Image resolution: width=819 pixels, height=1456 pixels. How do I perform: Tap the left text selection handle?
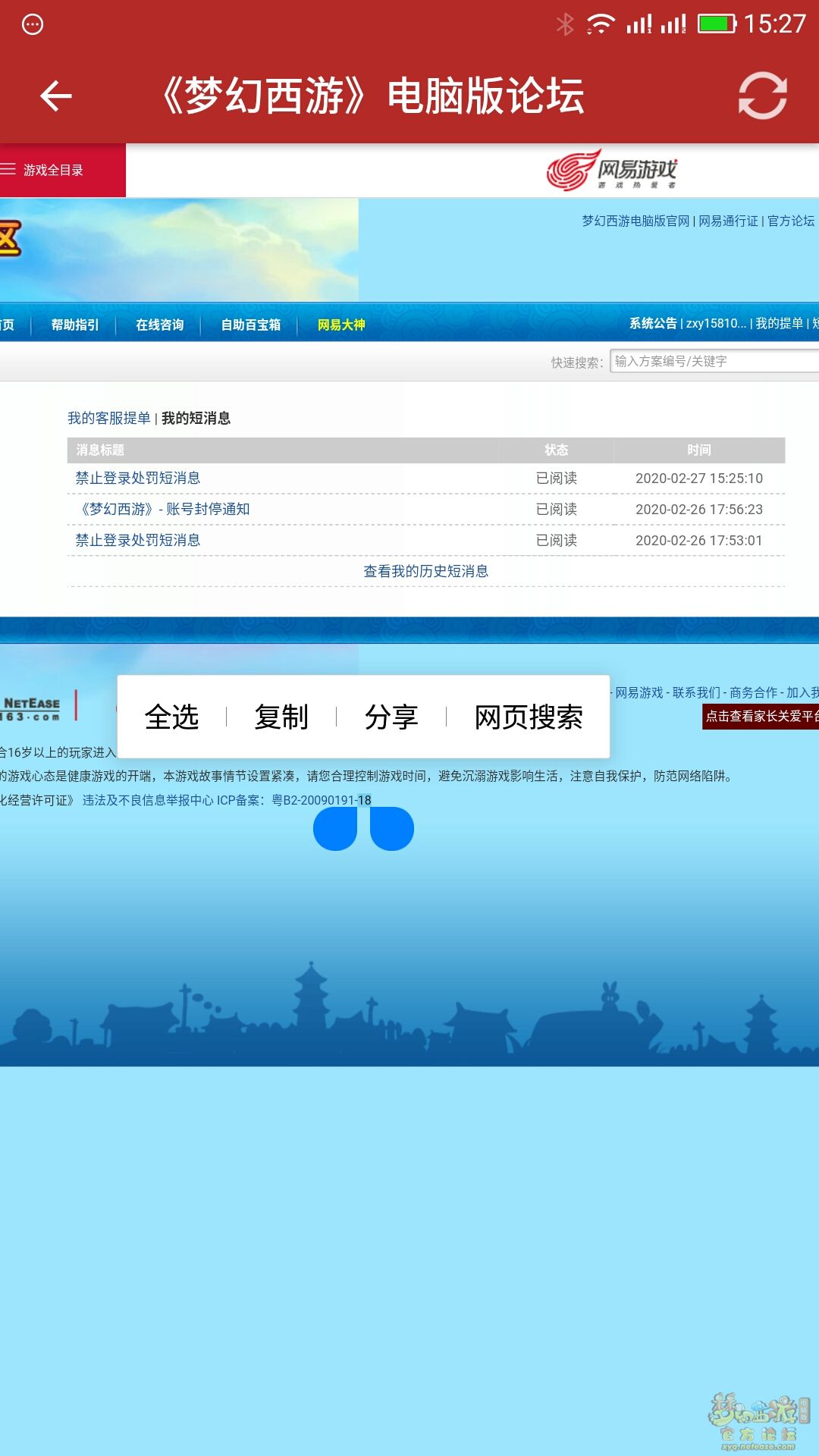pos(335,828)
